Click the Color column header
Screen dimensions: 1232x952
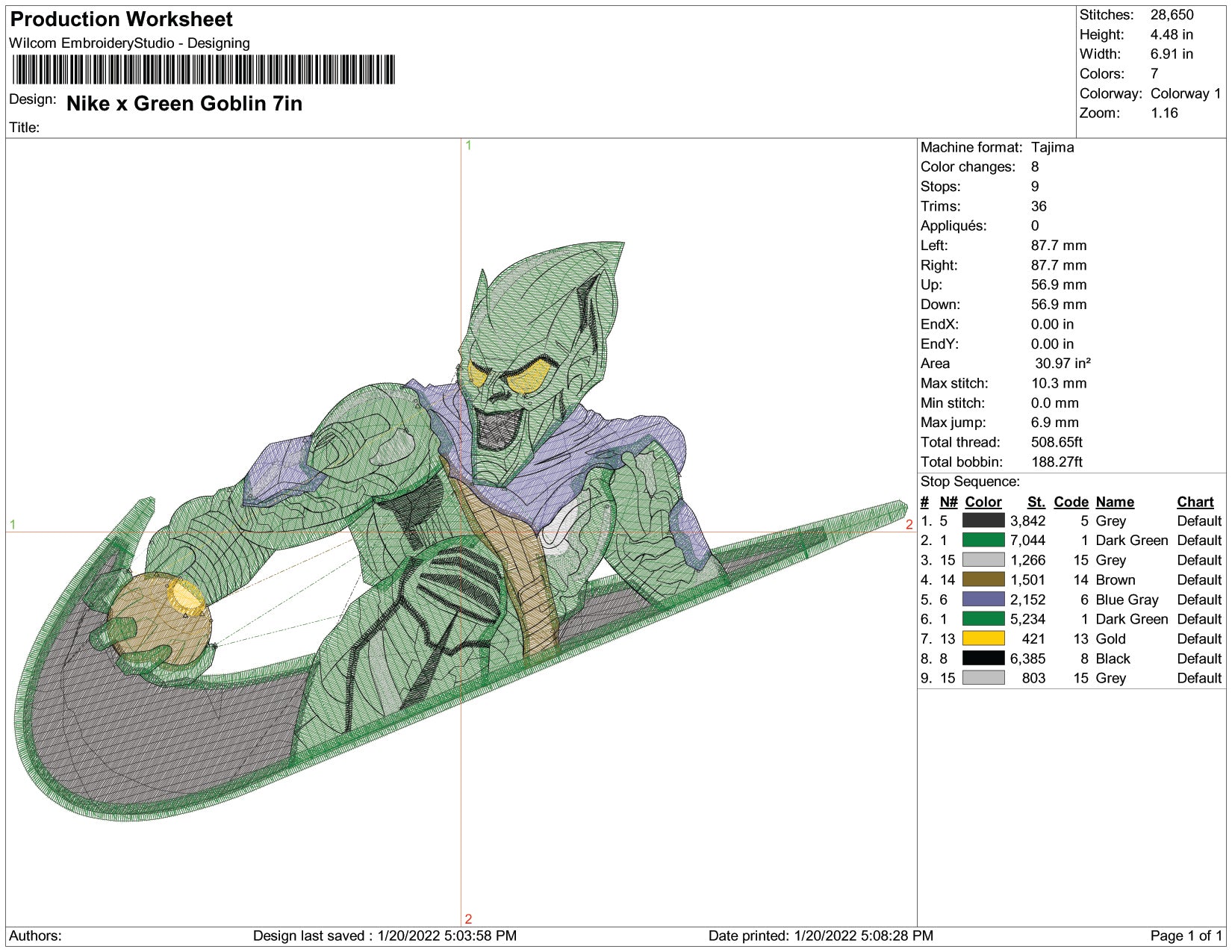click(x=983, y=502)
